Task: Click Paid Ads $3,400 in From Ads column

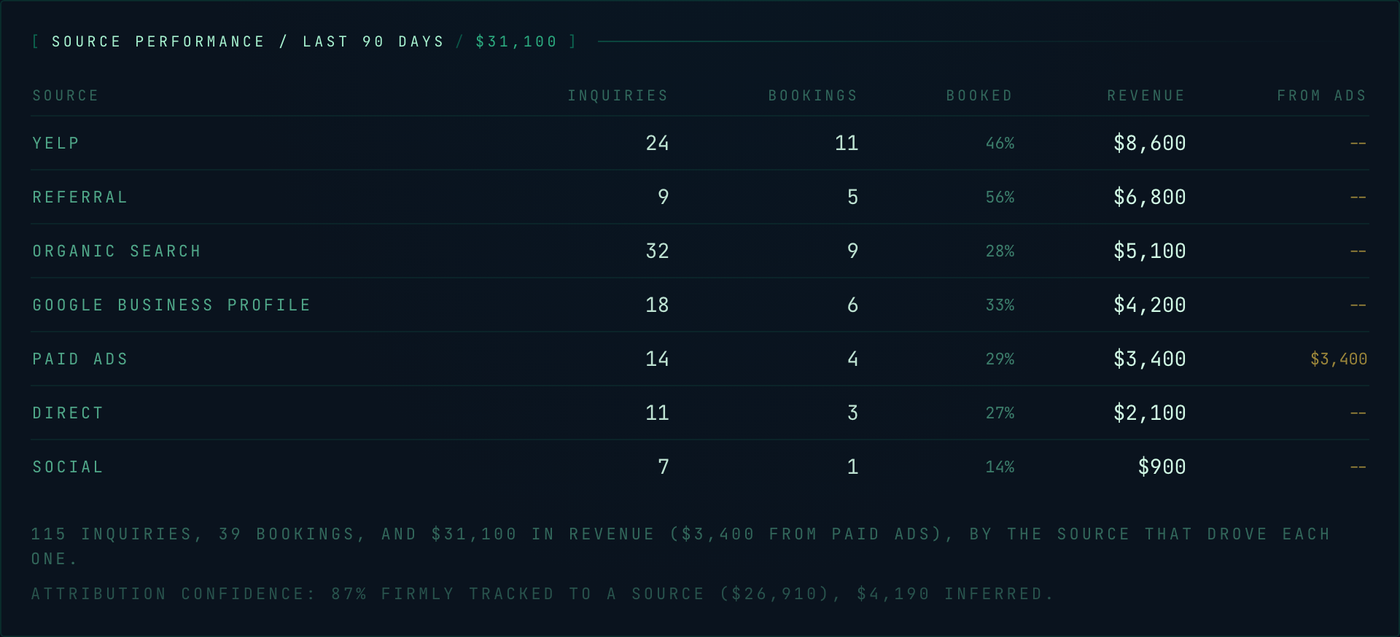Action: pyautogui.click(x=1339, y=359)
